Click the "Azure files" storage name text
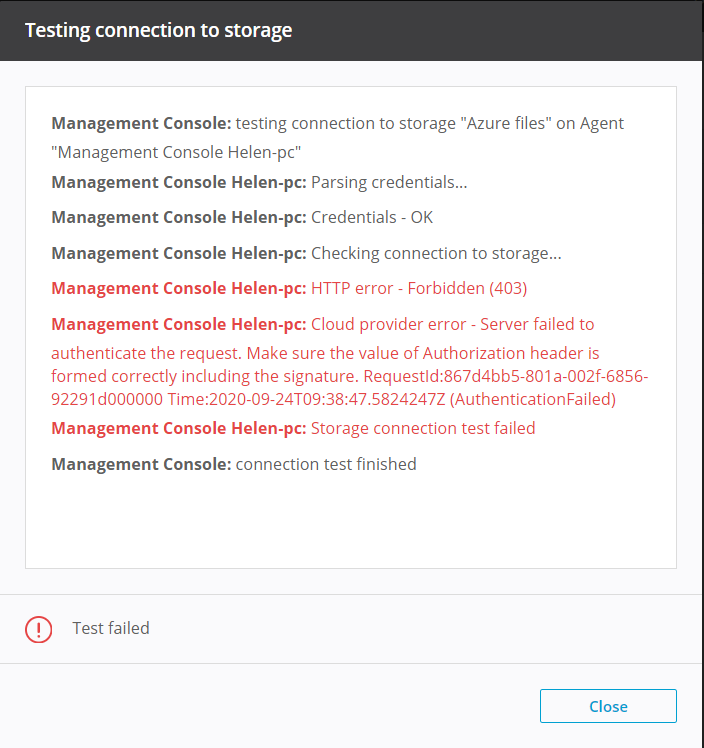 pos(507,124)
